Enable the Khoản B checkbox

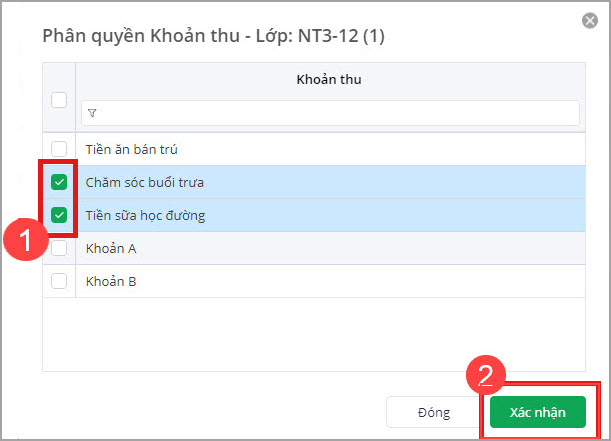(59, 281)
